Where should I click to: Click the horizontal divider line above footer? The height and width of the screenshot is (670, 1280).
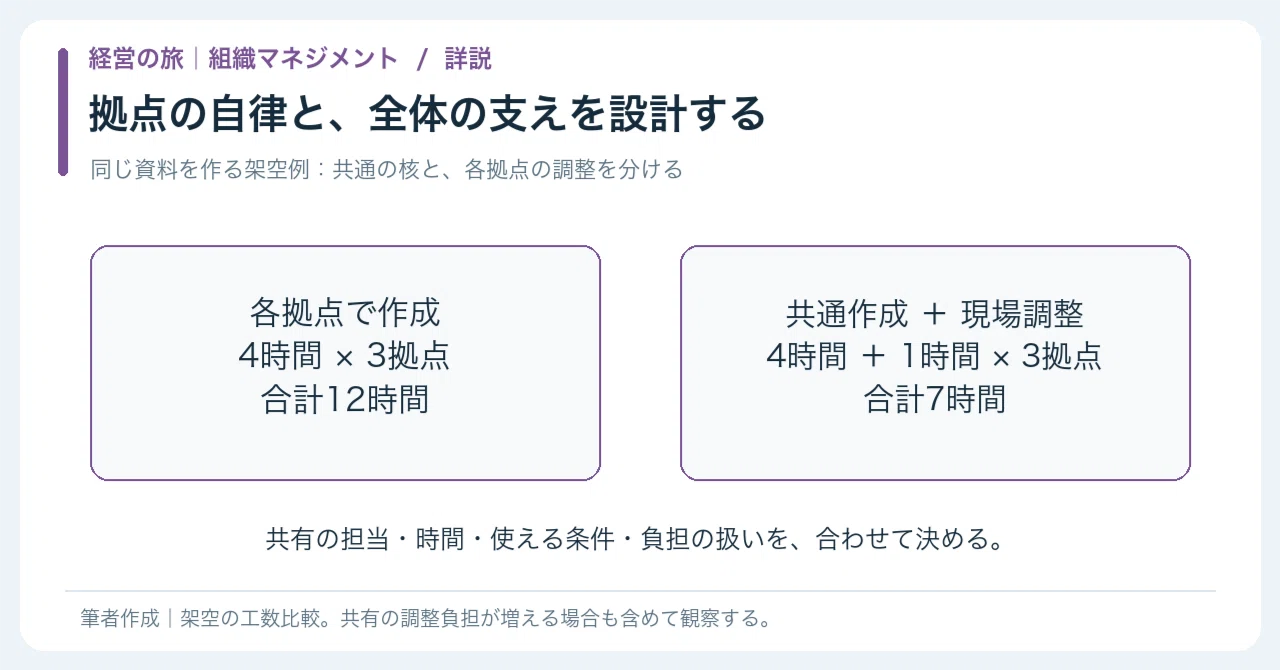tap(640, 591)
